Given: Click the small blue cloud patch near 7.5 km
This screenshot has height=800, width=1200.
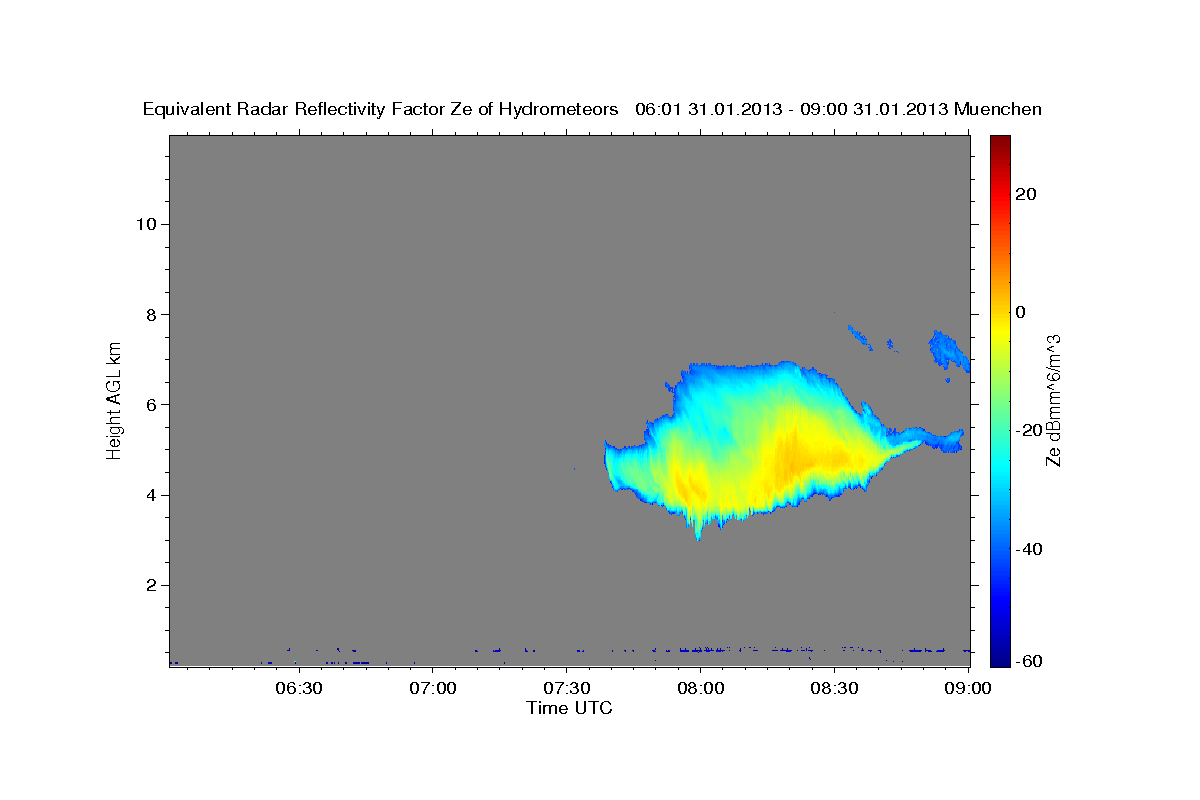Looking at the screenshot, I should [948, 349].
